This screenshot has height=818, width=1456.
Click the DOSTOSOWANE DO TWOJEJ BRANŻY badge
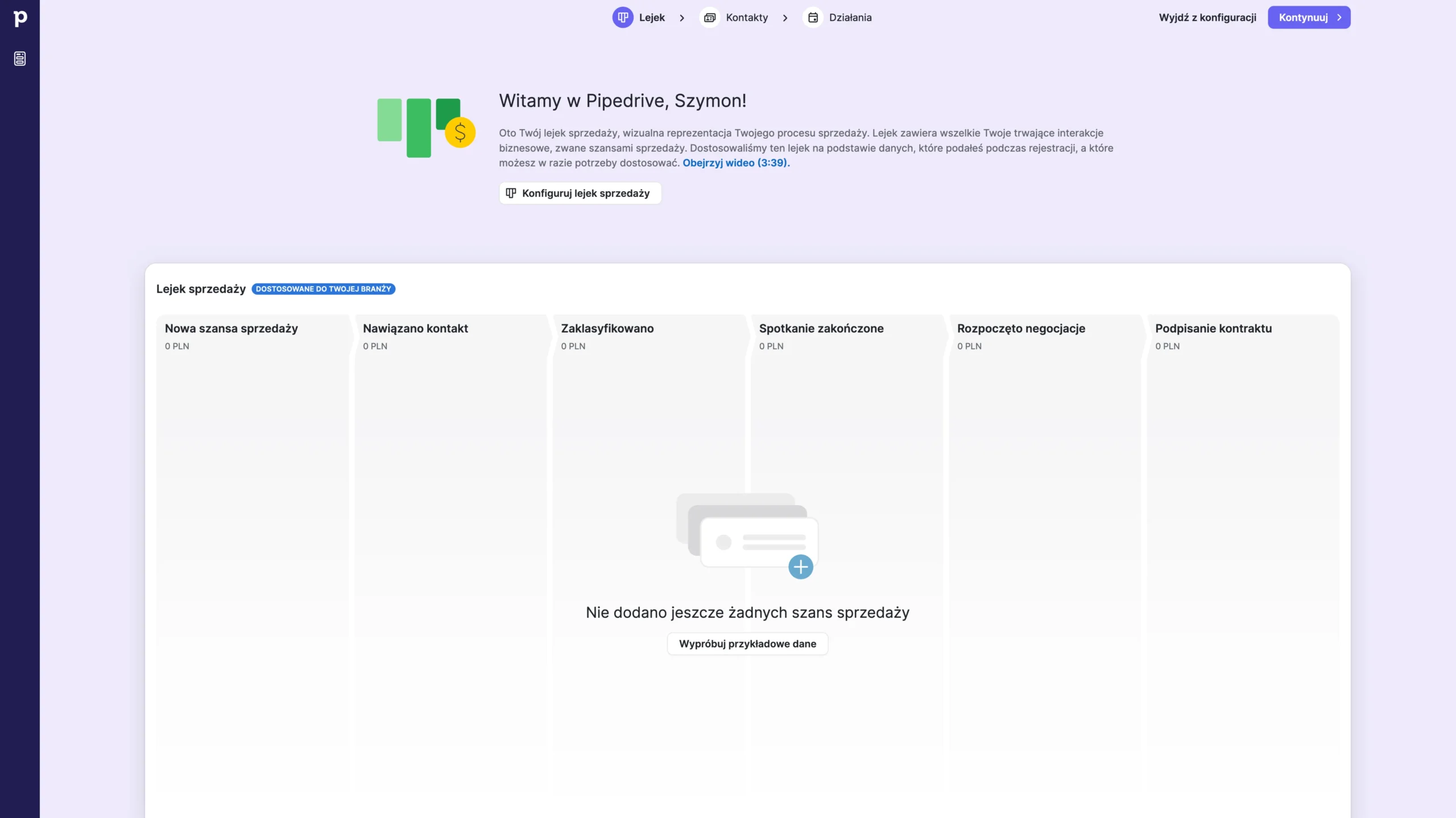tap(323, 289)
